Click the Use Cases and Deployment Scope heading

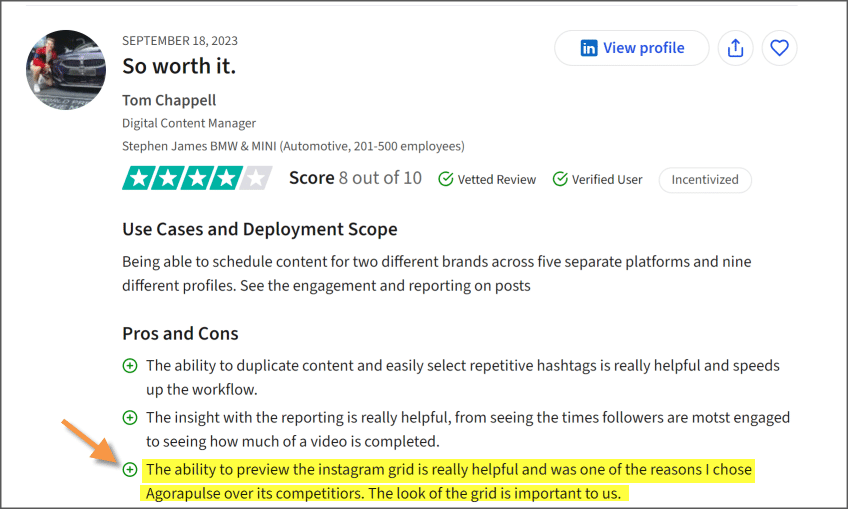tap(260, 229)
